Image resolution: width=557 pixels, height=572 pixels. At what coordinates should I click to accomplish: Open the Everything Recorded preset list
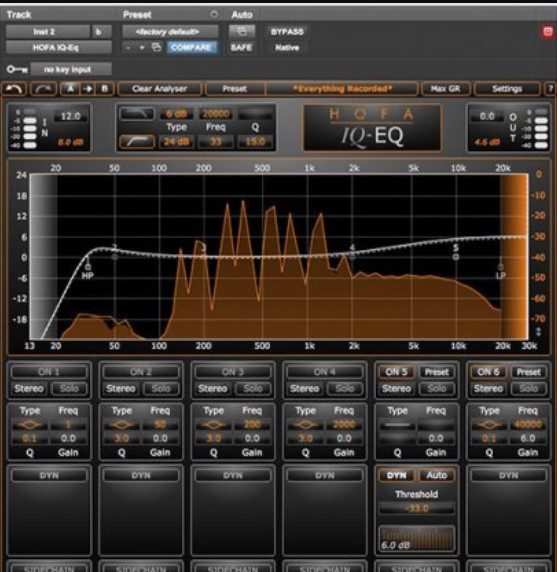pos(342,89)
